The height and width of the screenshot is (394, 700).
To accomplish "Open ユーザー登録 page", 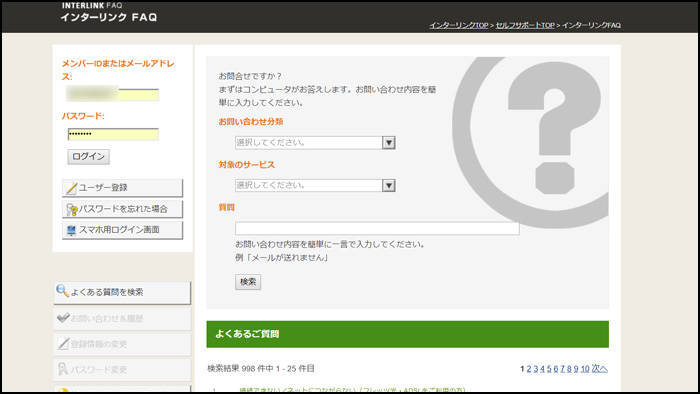I will pos(122,188).
